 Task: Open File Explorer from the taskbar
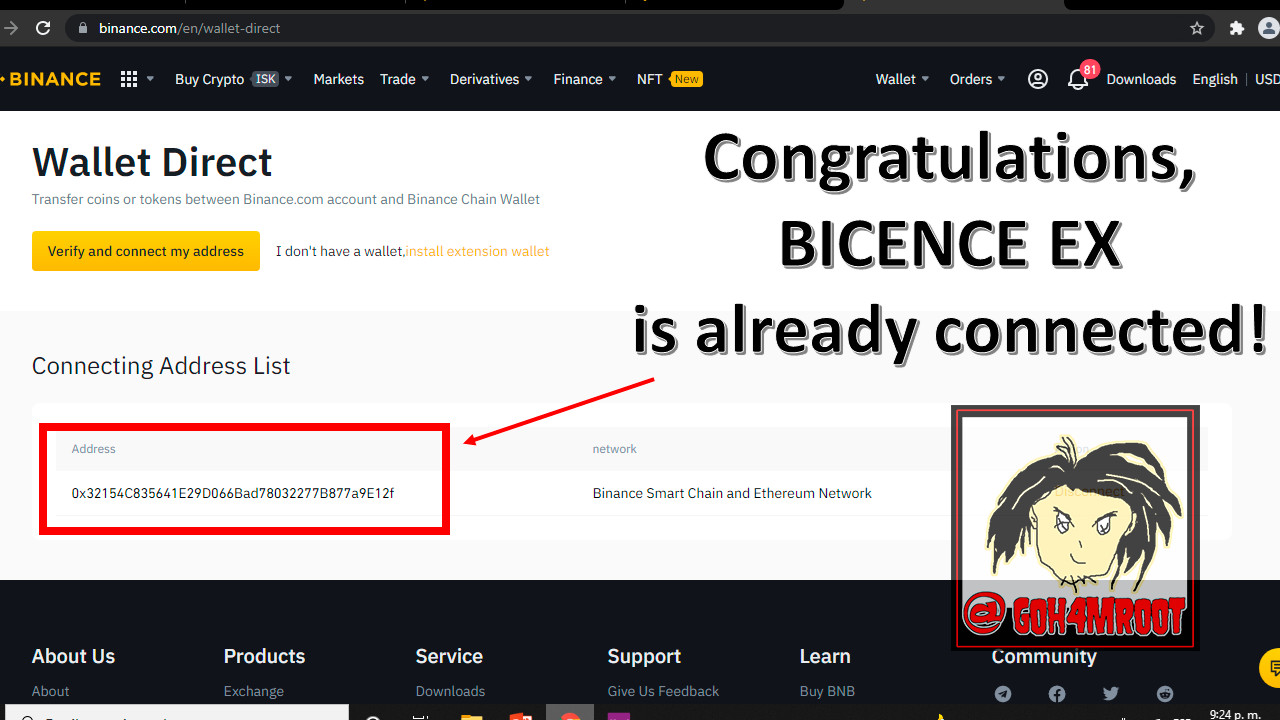pos(471,717)
